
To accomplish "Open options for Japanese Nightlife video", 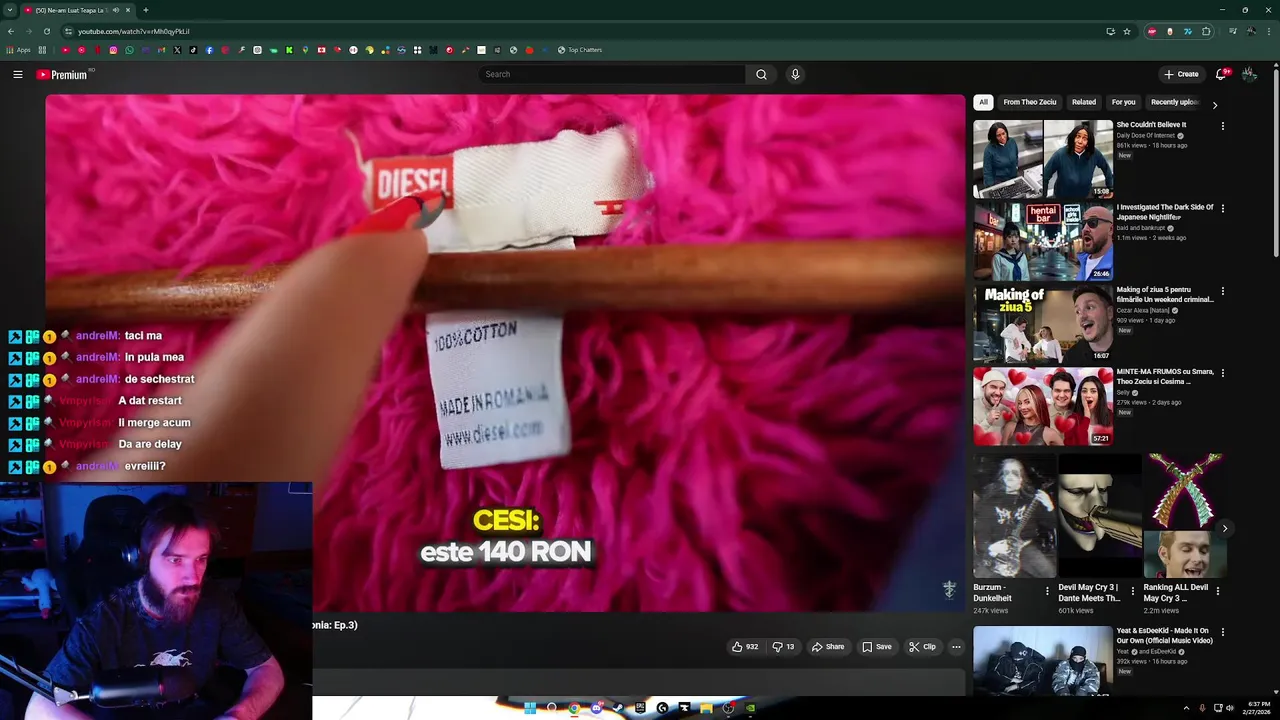I will click(1222, 209).
